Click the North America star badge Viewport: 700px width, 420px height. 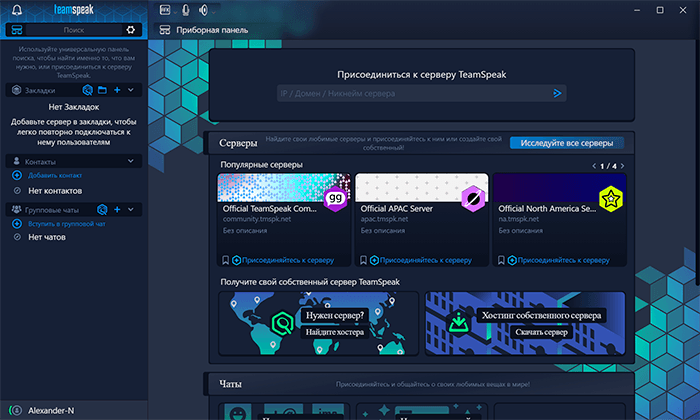611,199
